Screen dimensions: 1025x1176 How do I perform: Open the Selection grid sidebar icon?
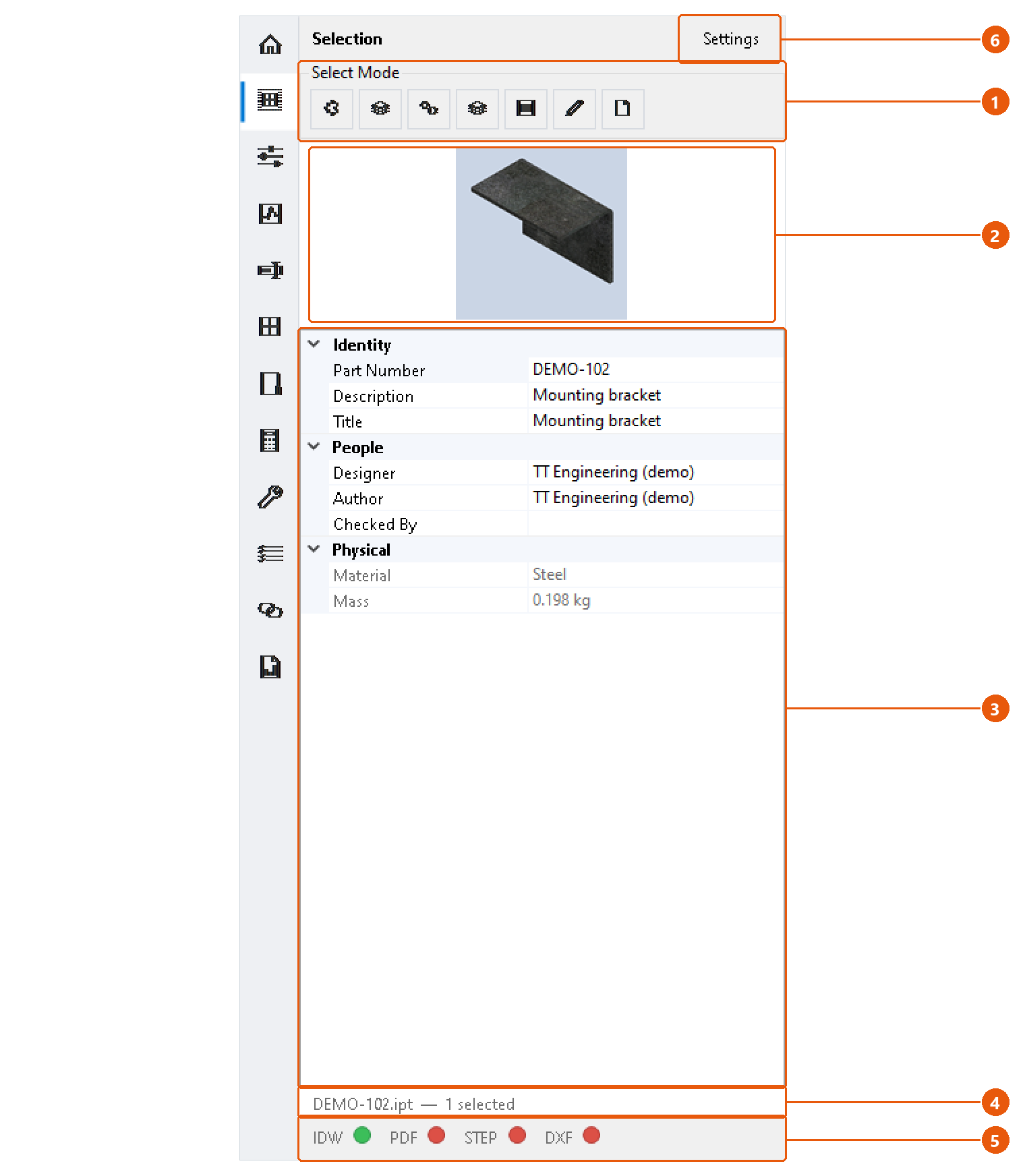point(270,100)
